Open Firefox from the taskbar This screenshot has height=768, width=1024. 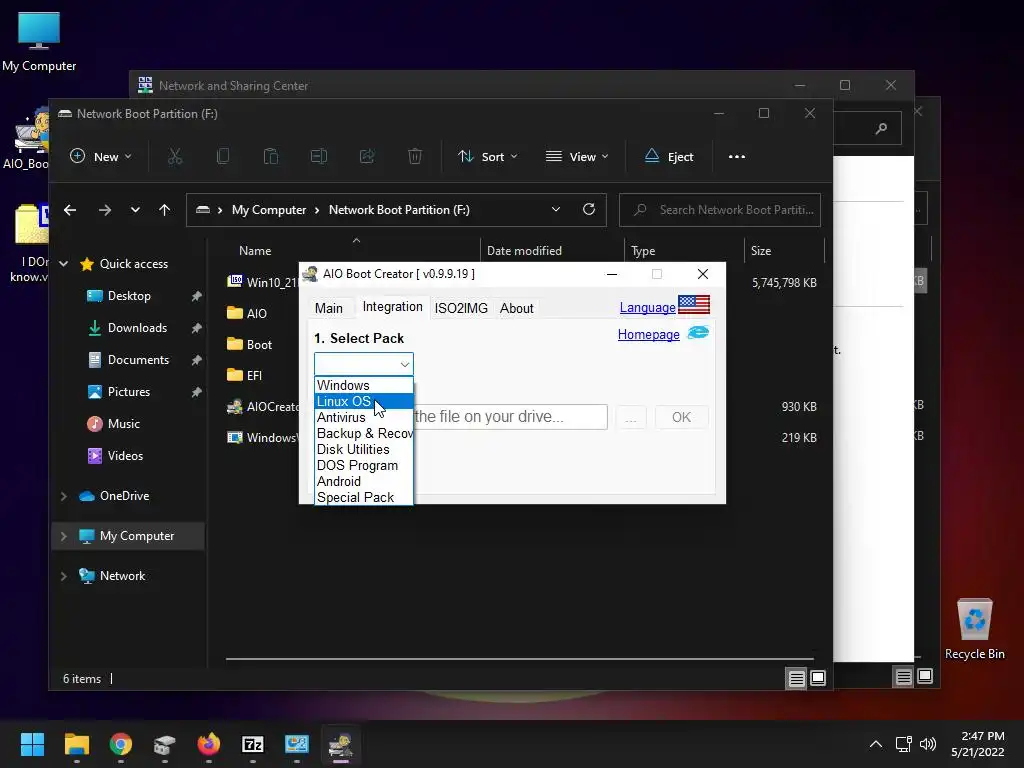click(x=208, y=744)
